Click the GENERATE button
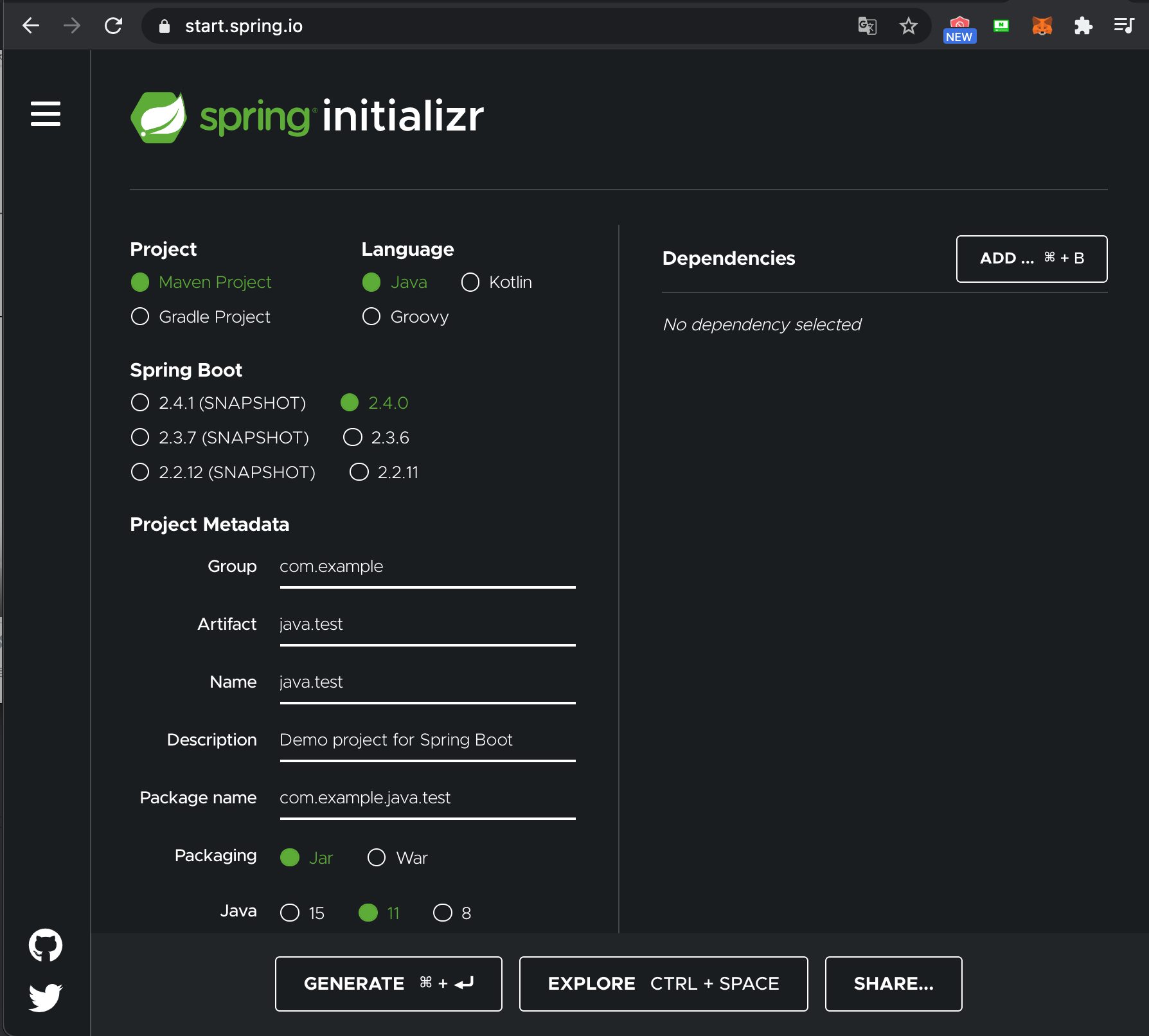Screen dimensions: 1149x1036 click(389, 984)
